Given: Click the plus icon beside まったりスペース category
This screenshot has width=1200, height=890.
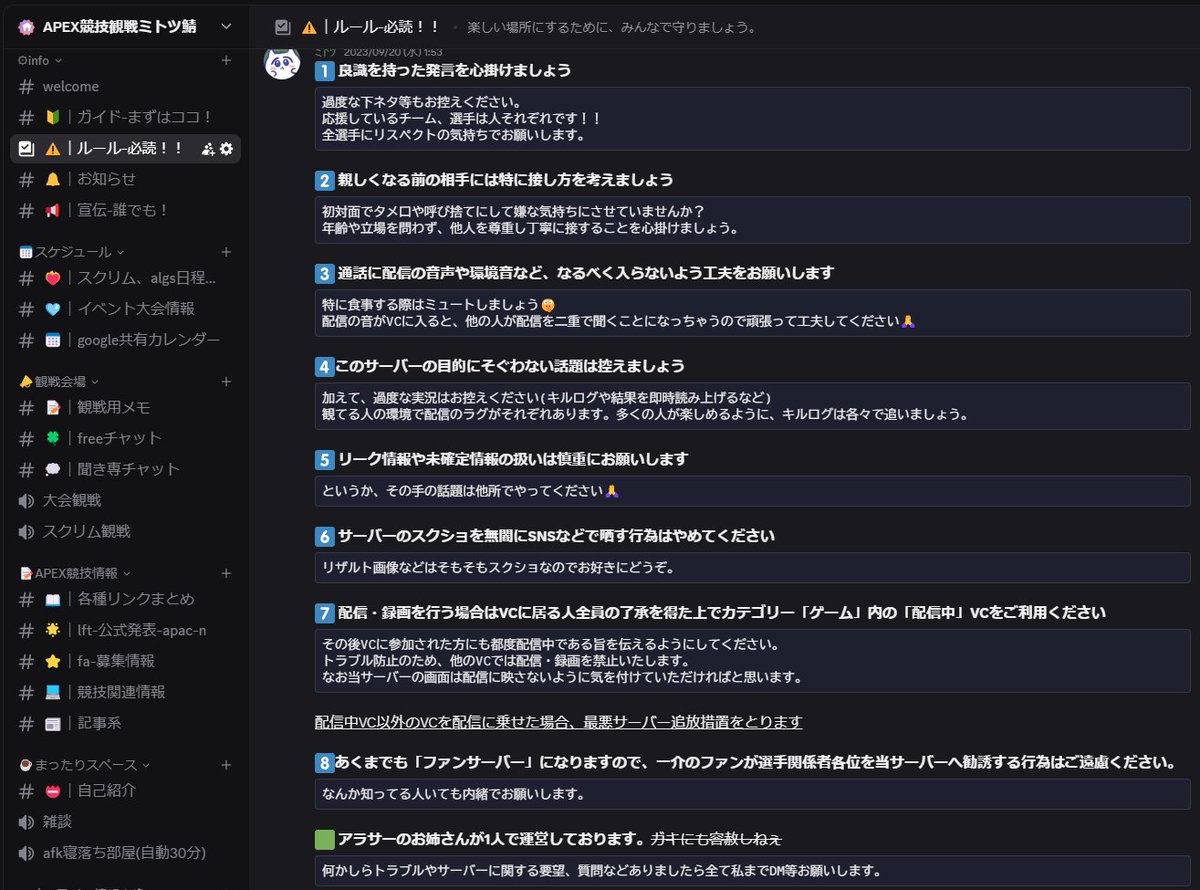Looking at the screenshot, I should click(226, 765).
